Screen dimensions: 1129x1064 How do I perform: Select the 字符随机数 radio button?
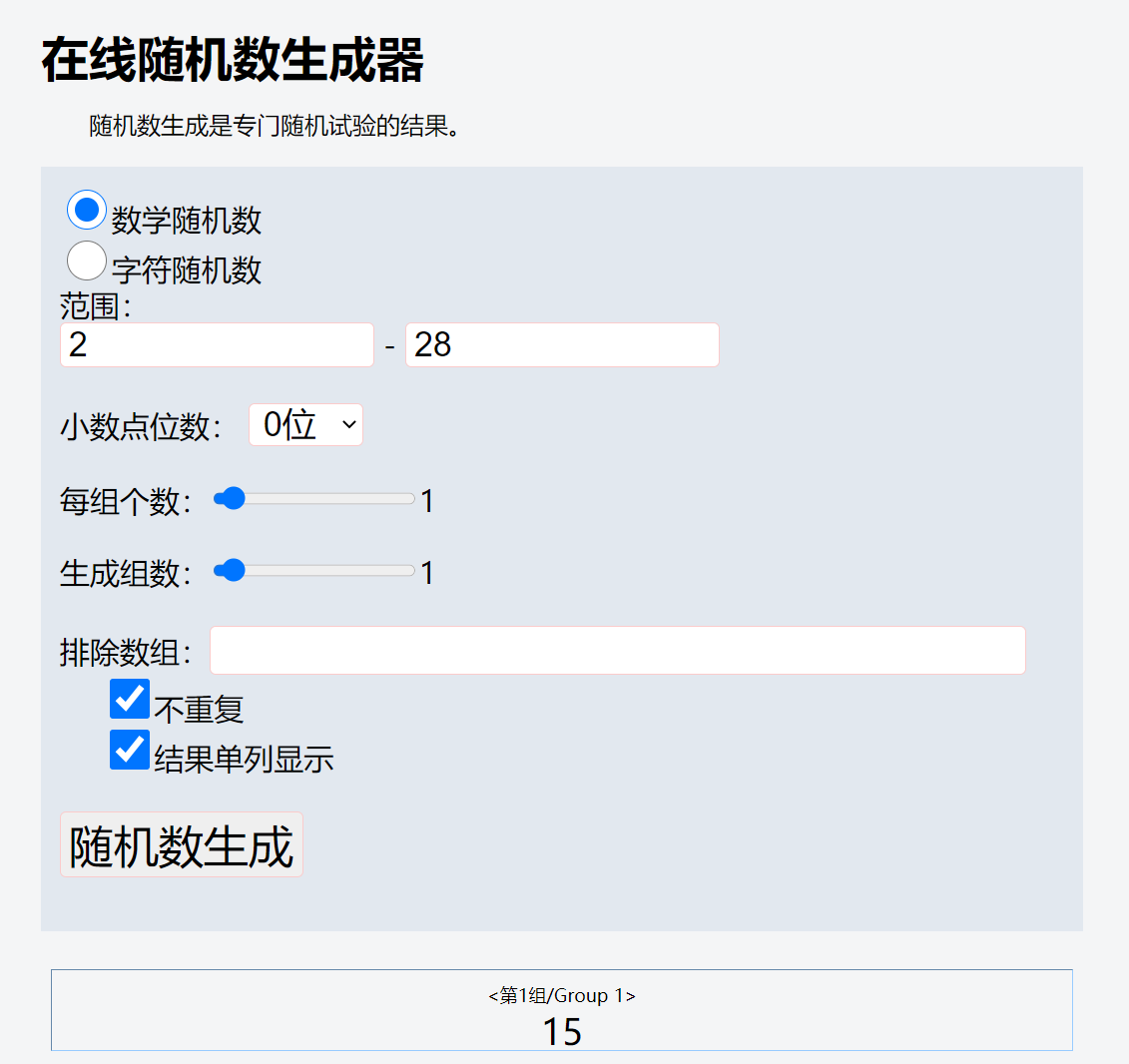(87, 261)
